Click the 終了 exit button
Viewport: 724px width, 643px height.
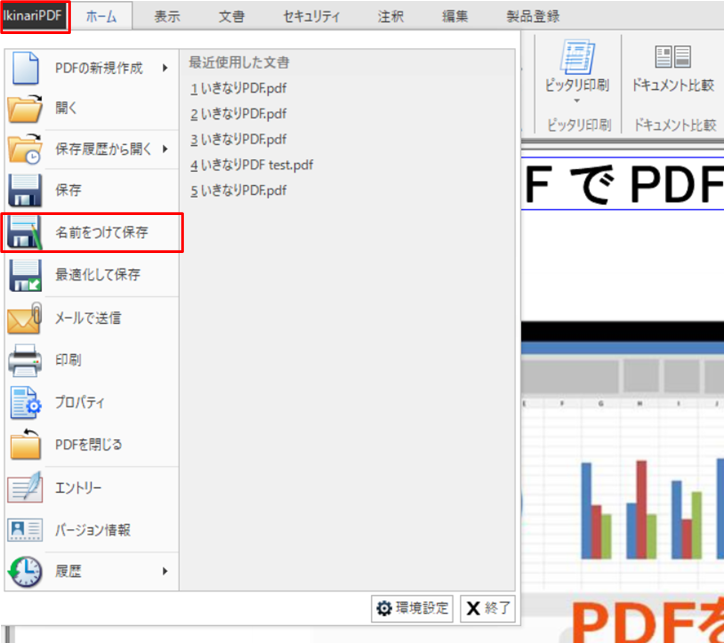click(x=488, y=608)
